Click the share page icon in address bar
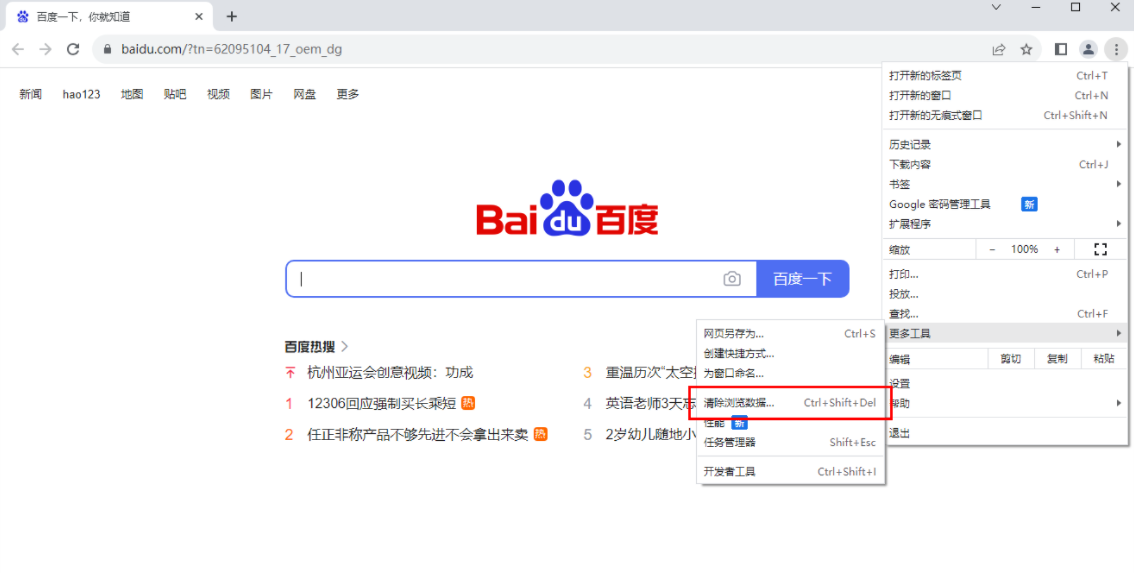 click(999, 49)
